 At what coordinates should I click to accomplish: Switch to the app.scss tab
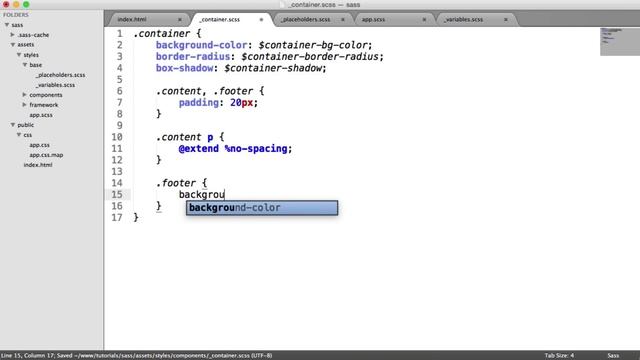pyautogui.click(x=373, y=20)
